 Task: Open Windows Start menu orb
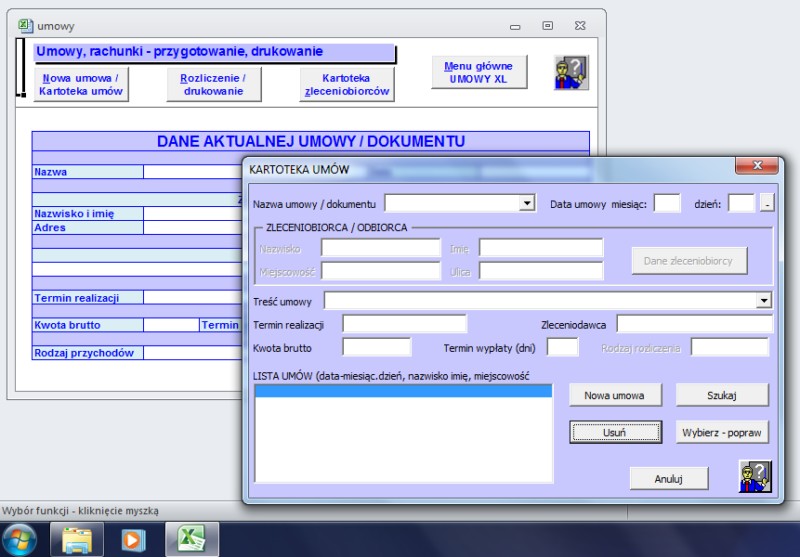pos(19,540)
